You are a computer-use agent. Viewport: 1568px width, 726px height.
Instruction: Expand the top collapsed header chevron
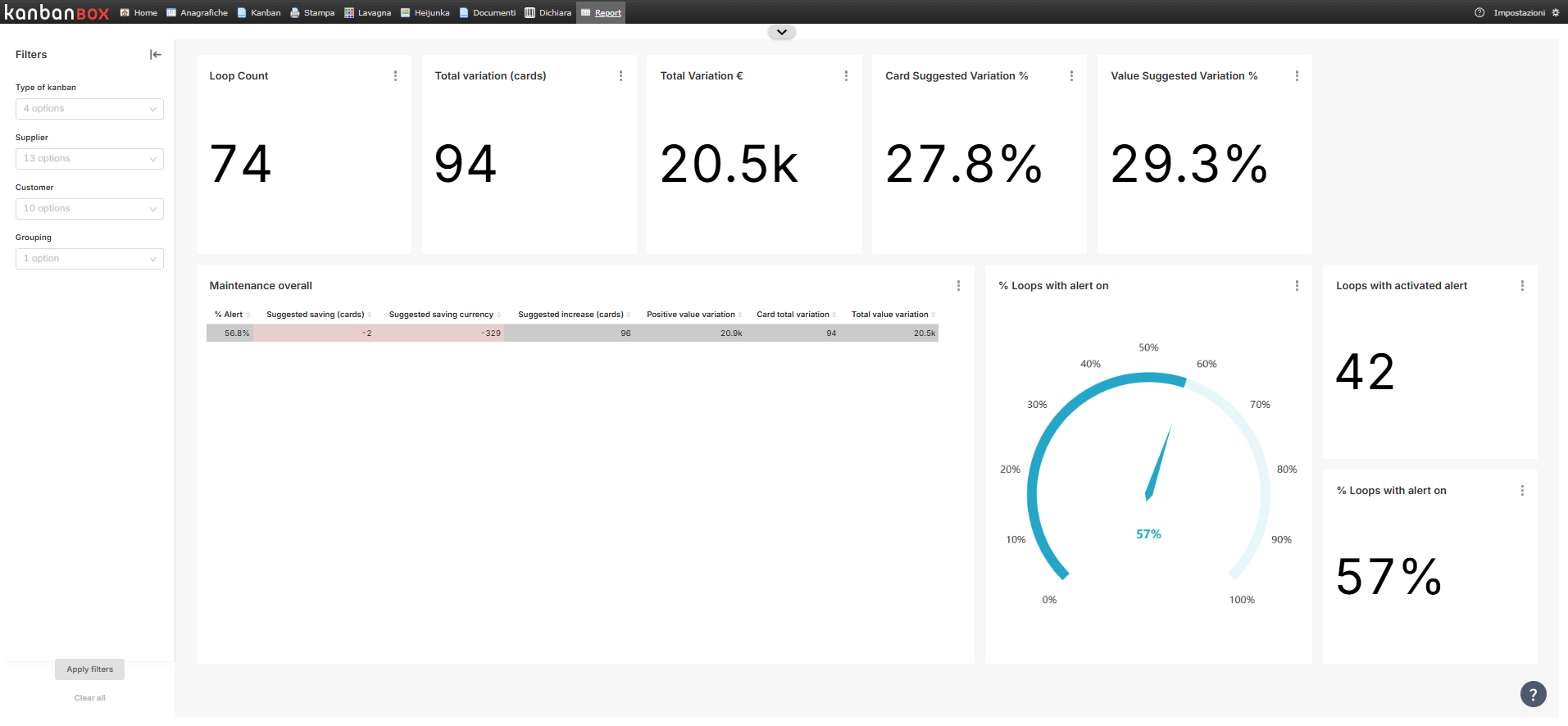[x=782, y=33]
